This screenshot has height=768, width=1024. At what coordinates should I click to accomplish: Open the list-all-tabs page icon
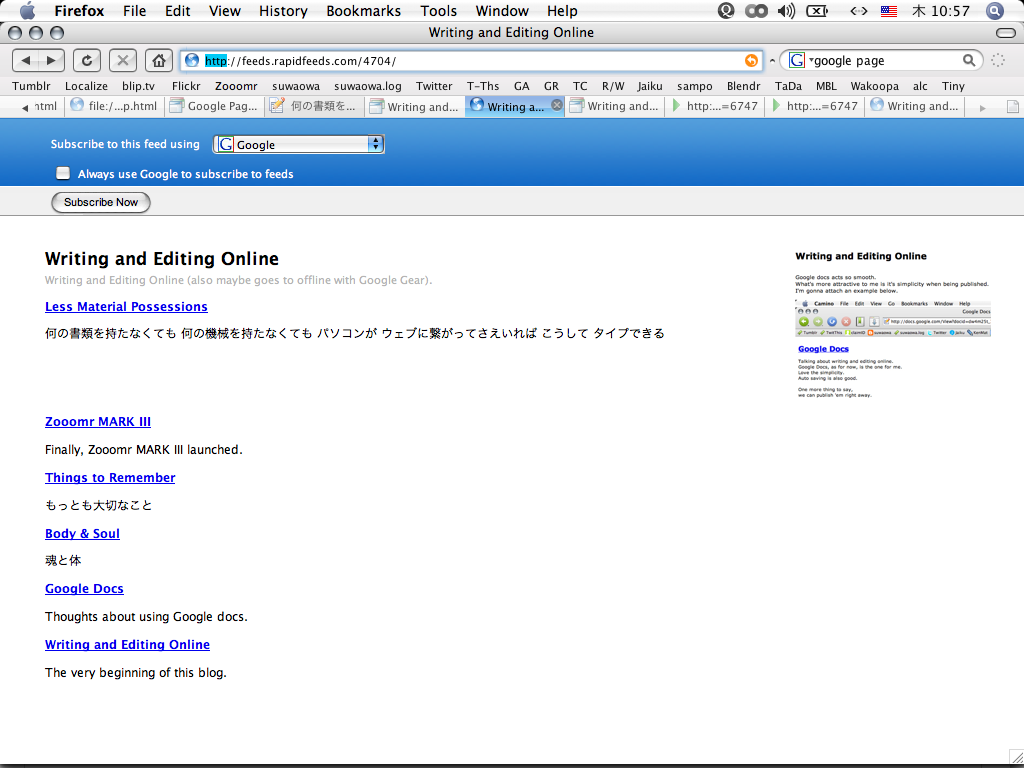1012,106
